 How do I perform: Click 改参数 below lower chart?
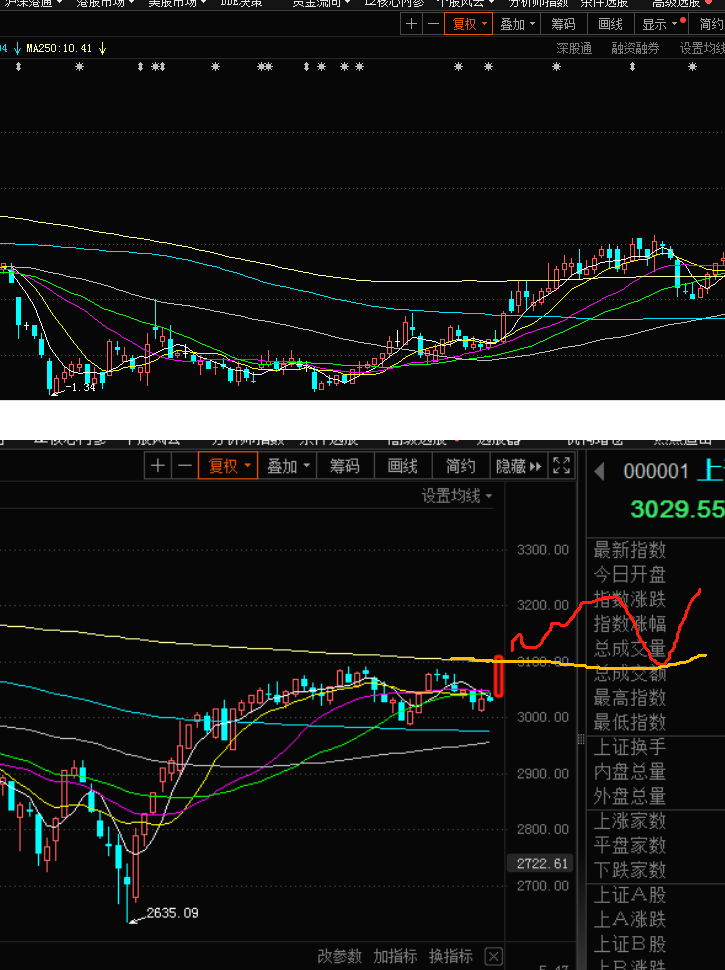click(x=340, y=956)
